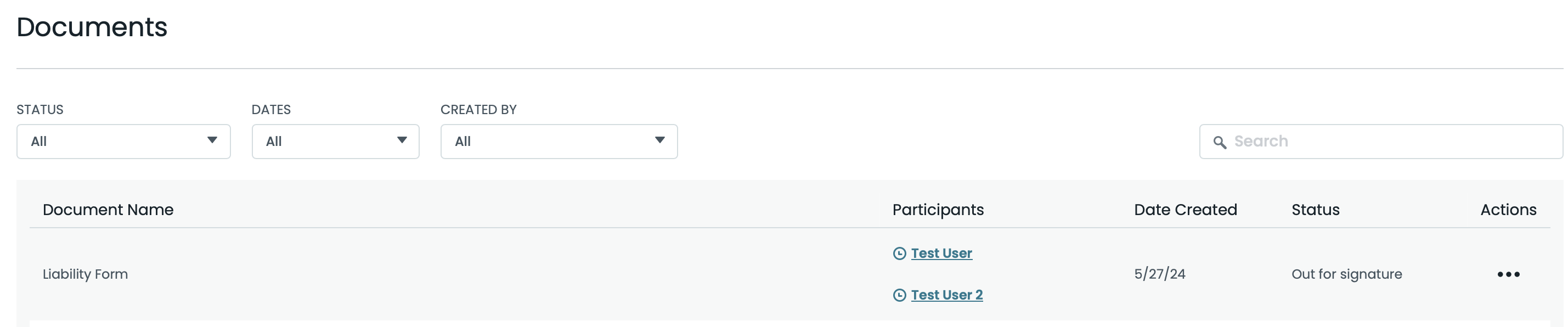Click the magnifying glass search icon
The height and width of the screenshot is (327, 1568).
[x=1219, y=142]
